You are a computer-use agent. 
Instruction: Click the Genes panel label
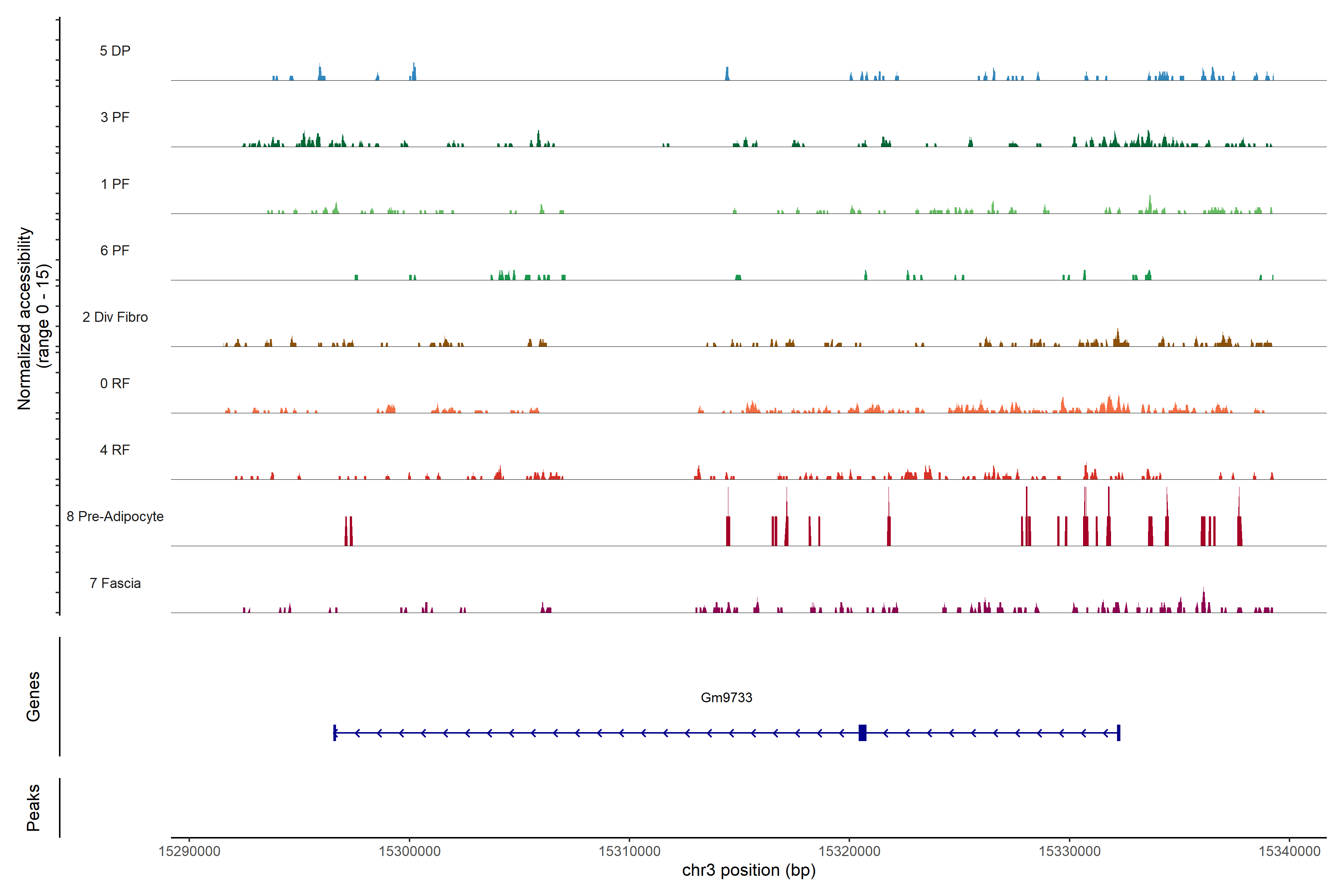point(33,697)
